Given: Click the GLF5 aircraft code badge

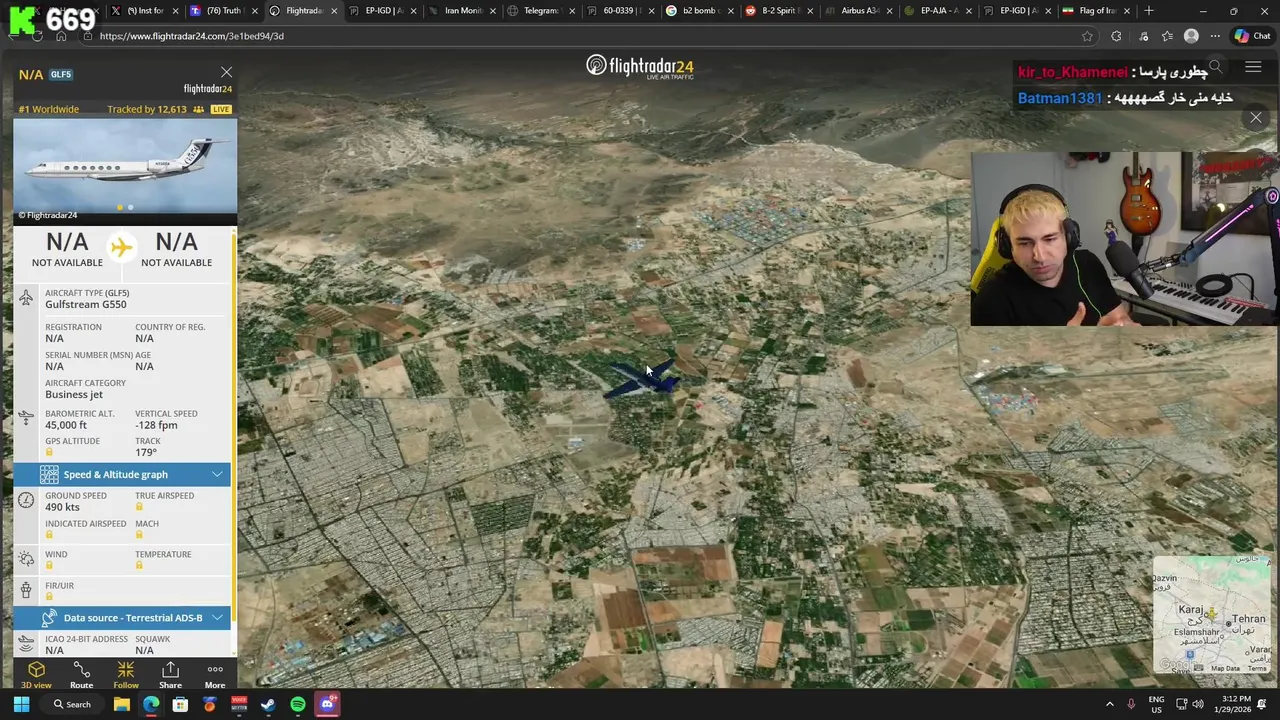Looking at the screenshot, I should pos(61,74).
